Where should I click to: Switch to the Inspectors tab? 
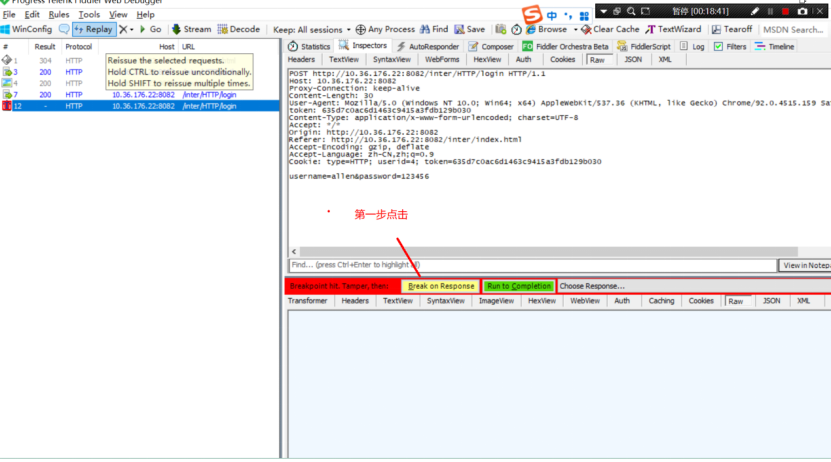(x=363, y=46)
